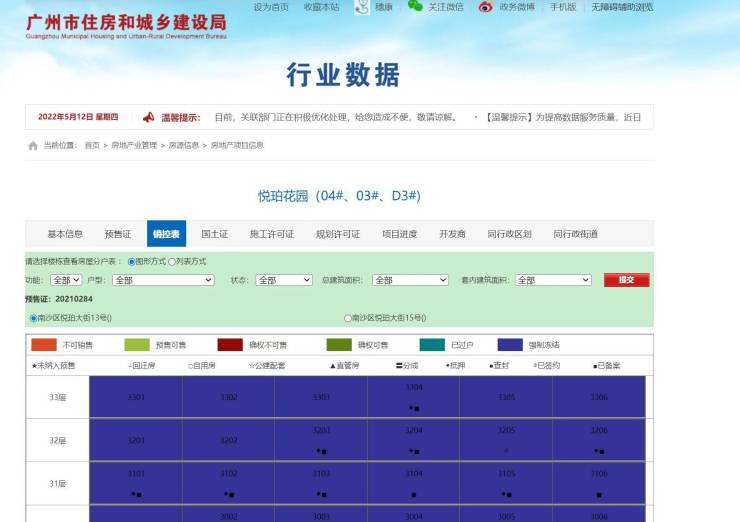
Task: Open the 总建筑面积 dropdown
Action: (x=410, y=280)
